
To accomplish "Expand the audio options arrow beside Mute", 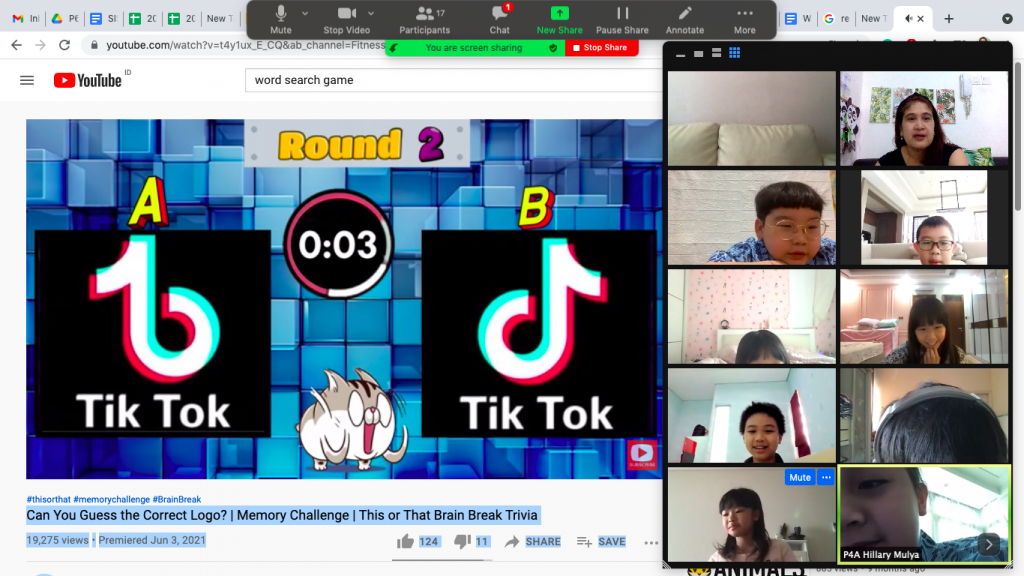I will (307, 14).
